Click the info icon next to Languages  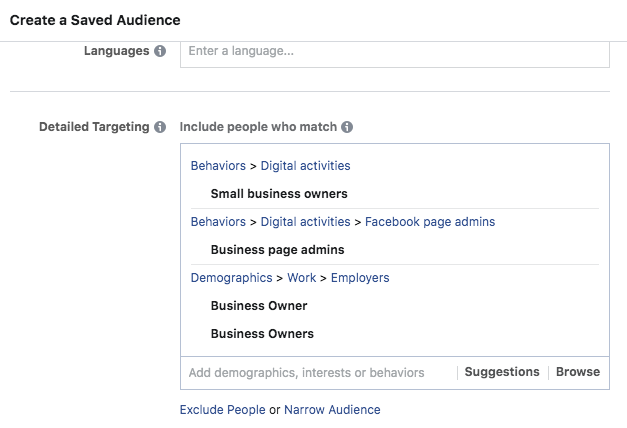(160, 51)
